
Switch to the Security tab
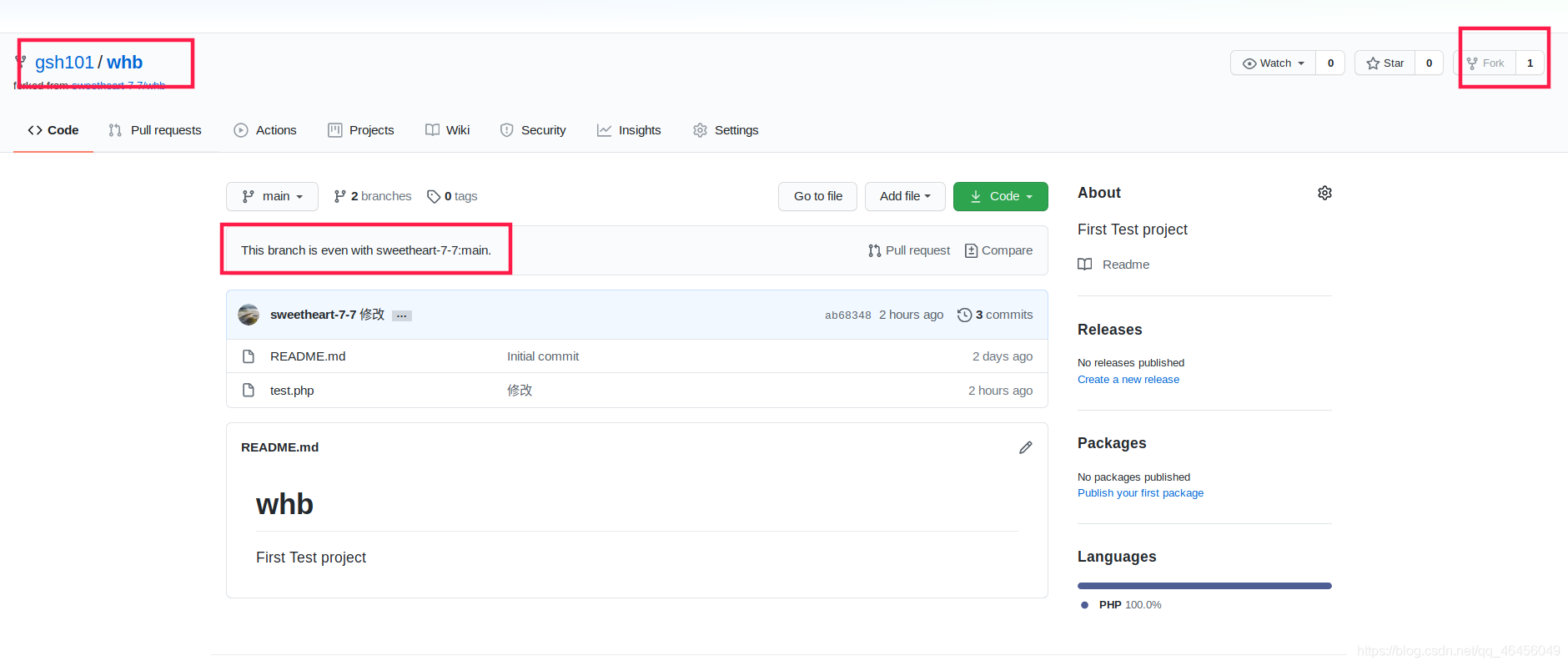[x=533, y=130]
